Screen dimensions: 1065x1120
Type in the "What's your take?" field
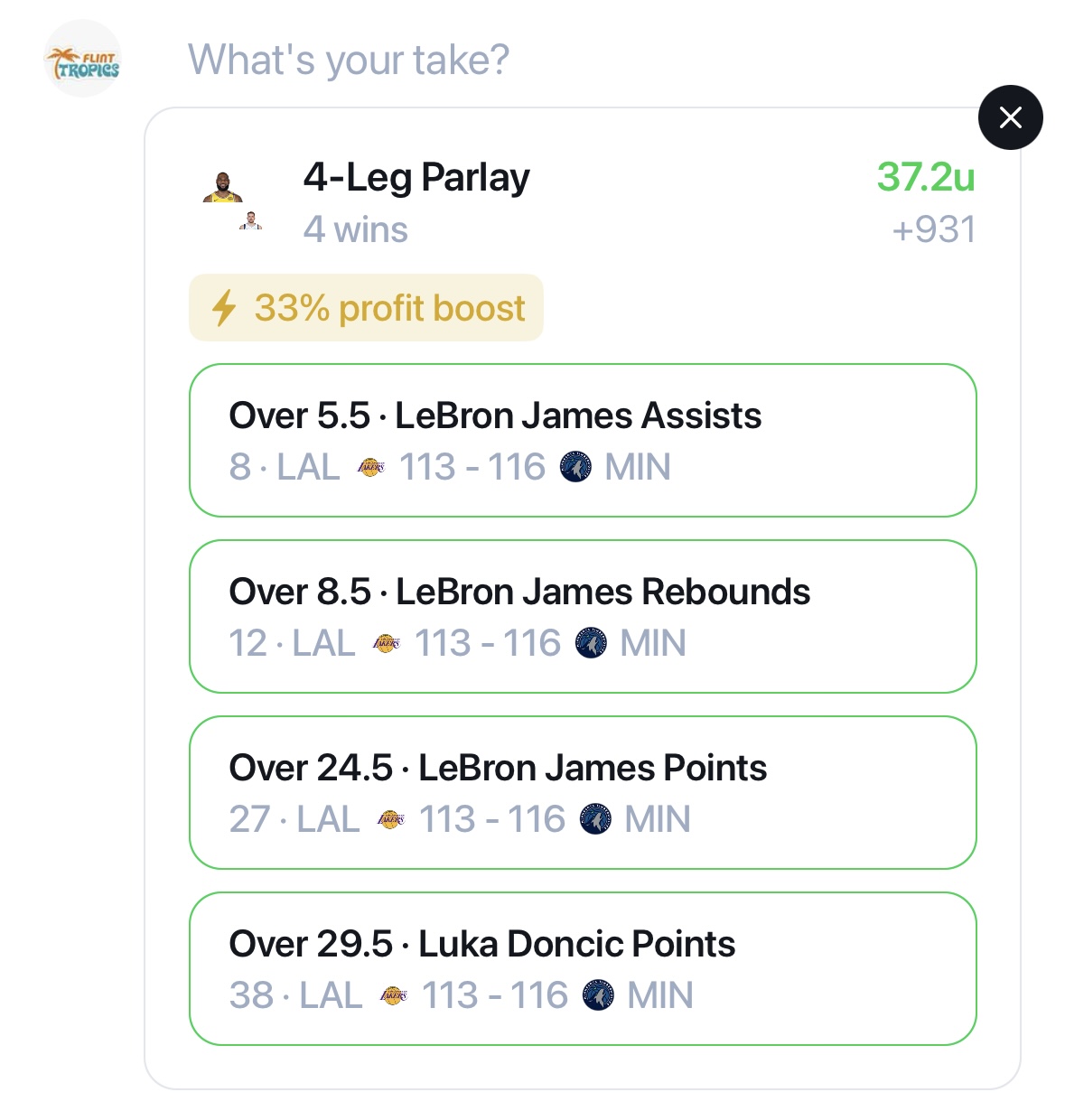click(349, 61)
